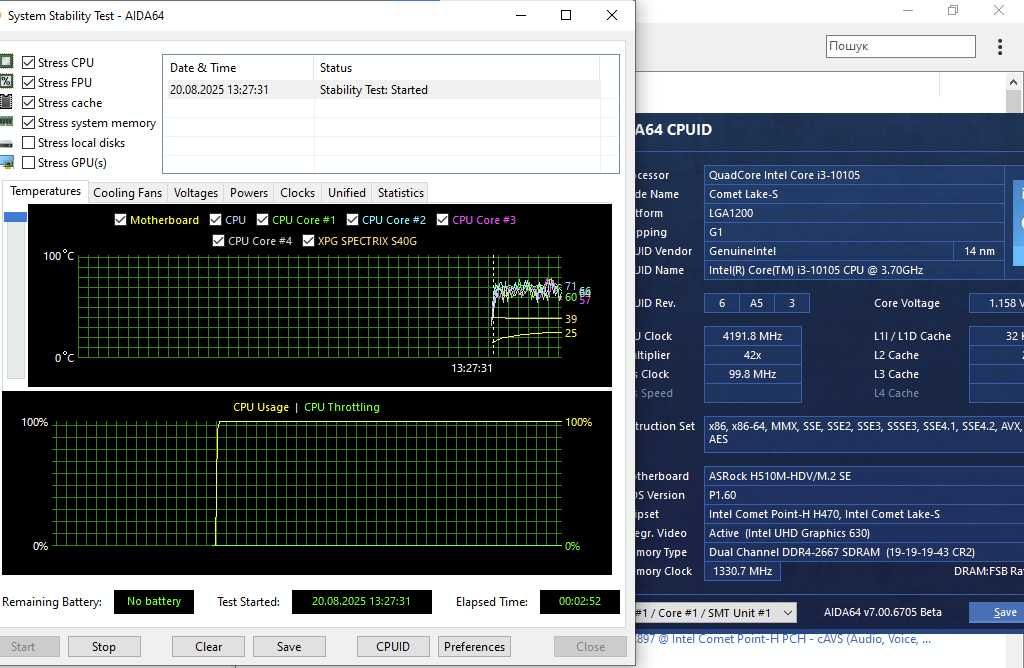Click the 'No battery' status display
This screenshot has height=668, width=1024.
[153, 601]
